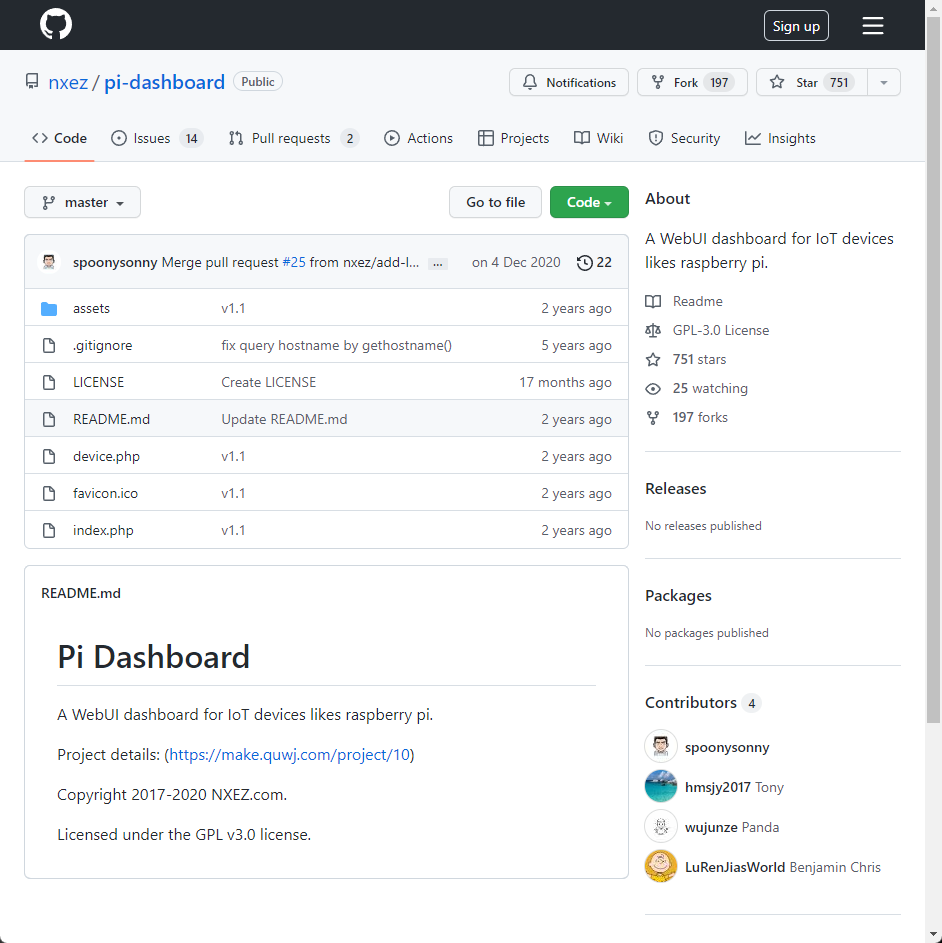Open the master branch selector

pyautogui.click(x=82, y=202)
